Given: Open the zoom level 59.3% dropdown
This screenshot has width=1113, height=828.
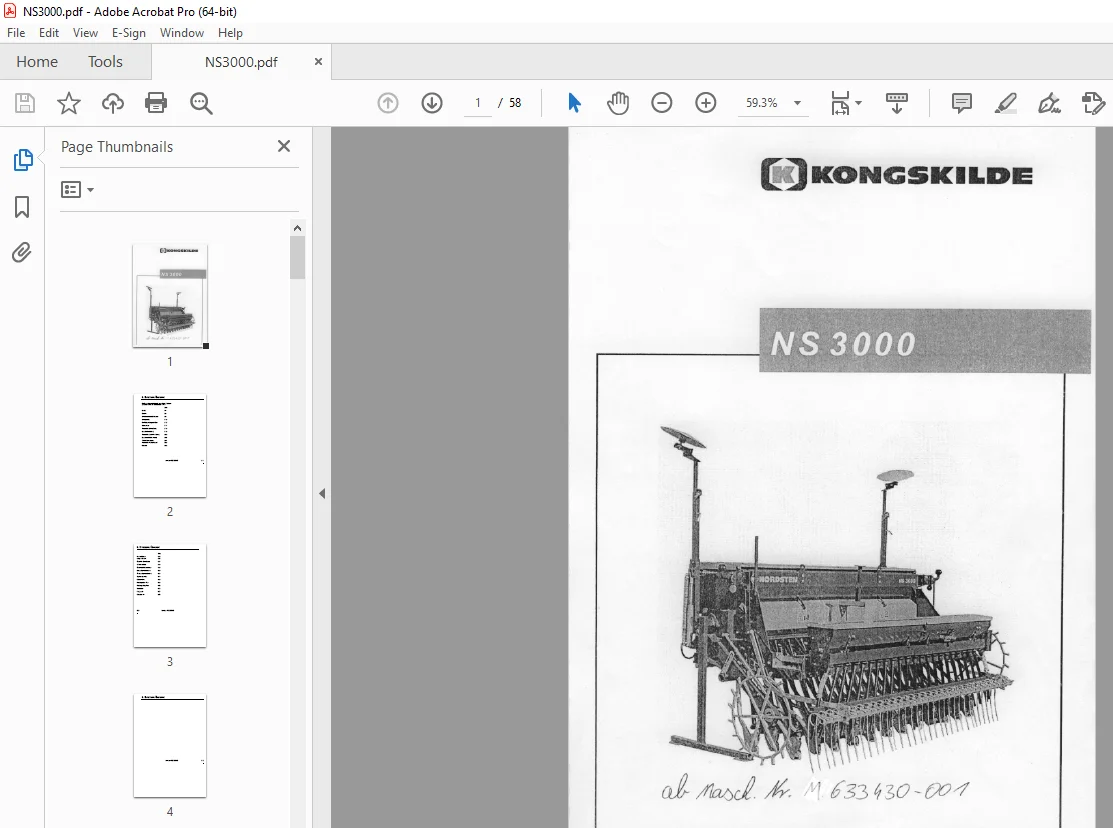Looking at the screenshot, I should pyautogui.click(x=797, y=103).
